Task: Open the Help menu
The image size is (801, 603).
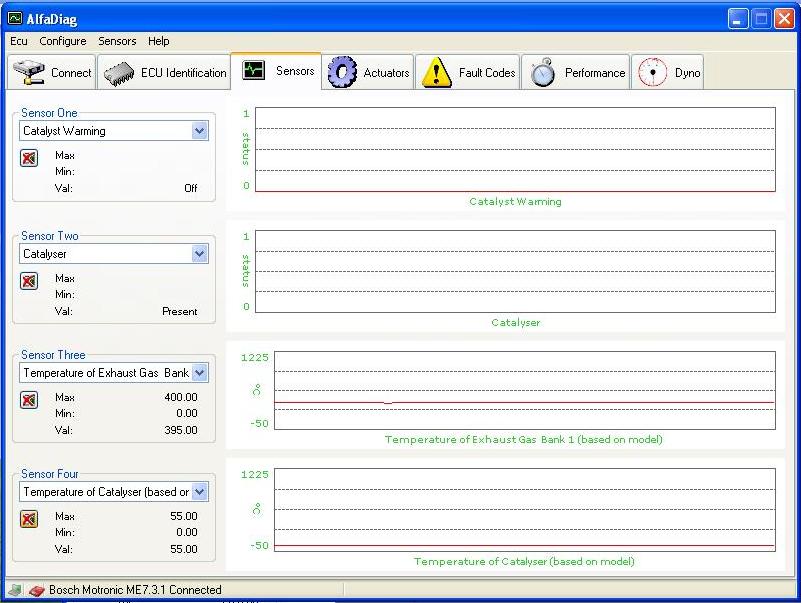Action: pyautogui.click(x=158, y=41)
